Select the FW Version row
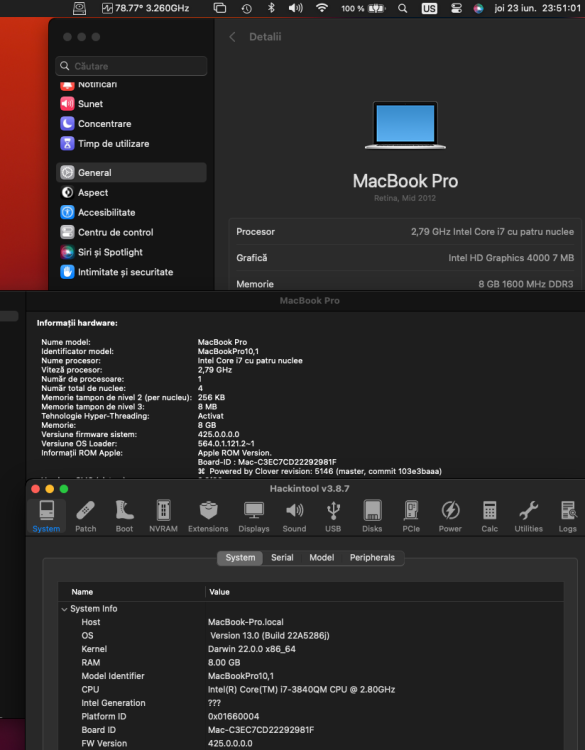Screen dimensions: 585x750 [310, 743]
